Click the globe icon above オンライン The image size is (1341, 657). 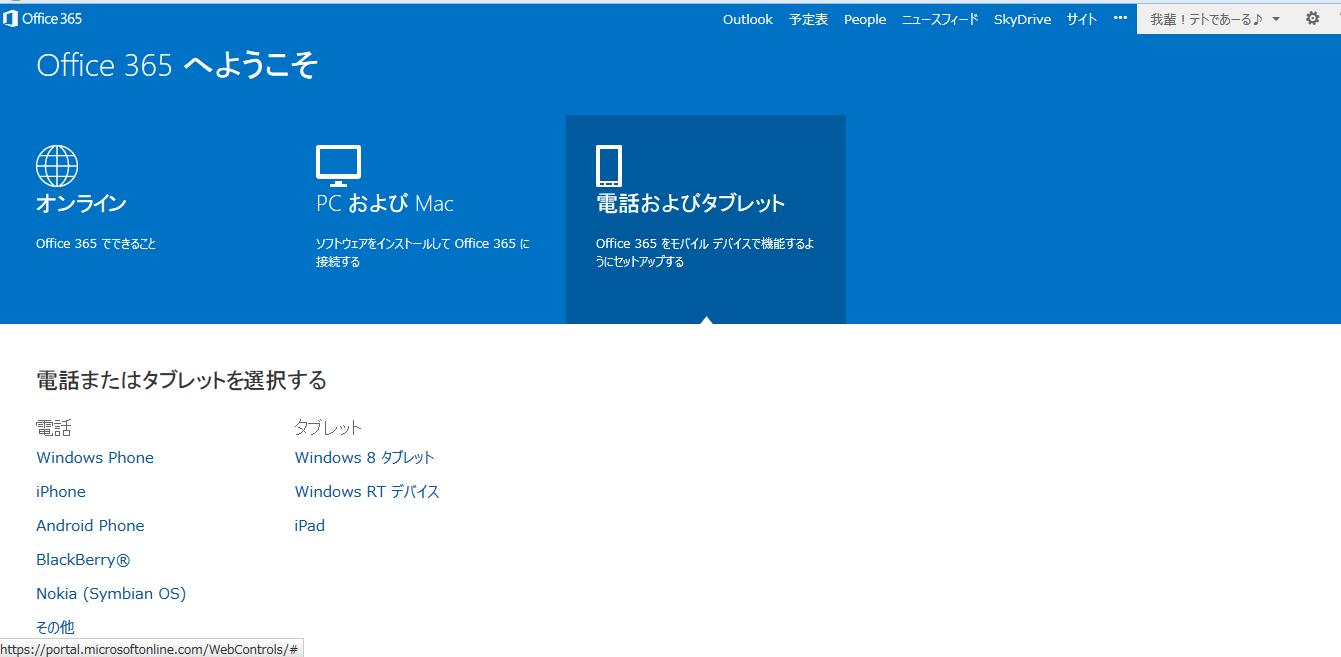pyautogui.click(x=57, y=166)
